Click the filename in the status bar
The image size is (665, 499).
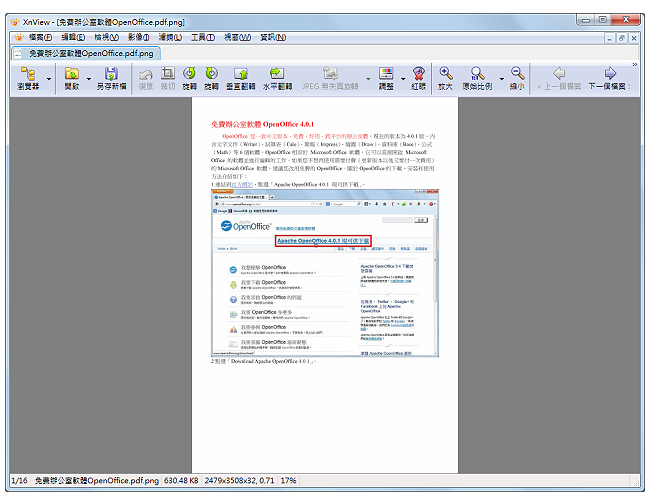point(97,480)
